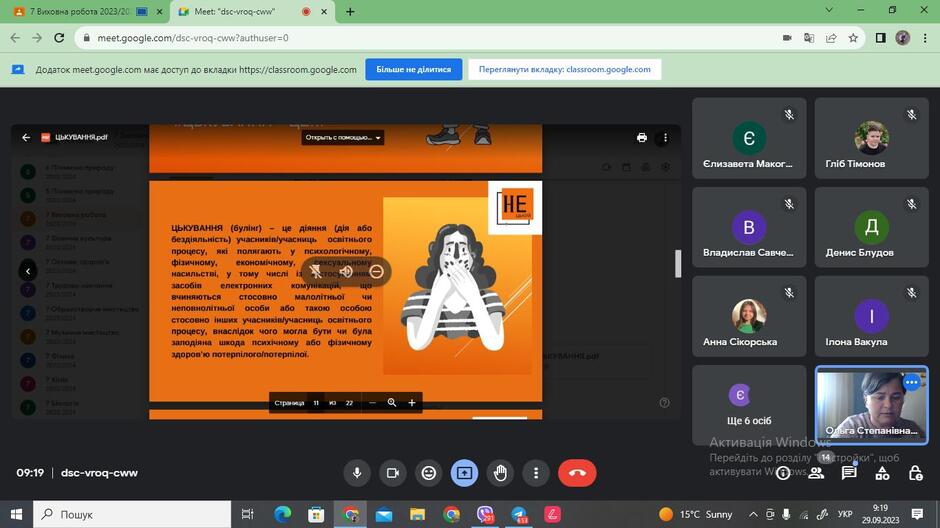Viewport: 940px width, 528px height.
Task: Click the red leave call button
Action: tap(577, 473)
